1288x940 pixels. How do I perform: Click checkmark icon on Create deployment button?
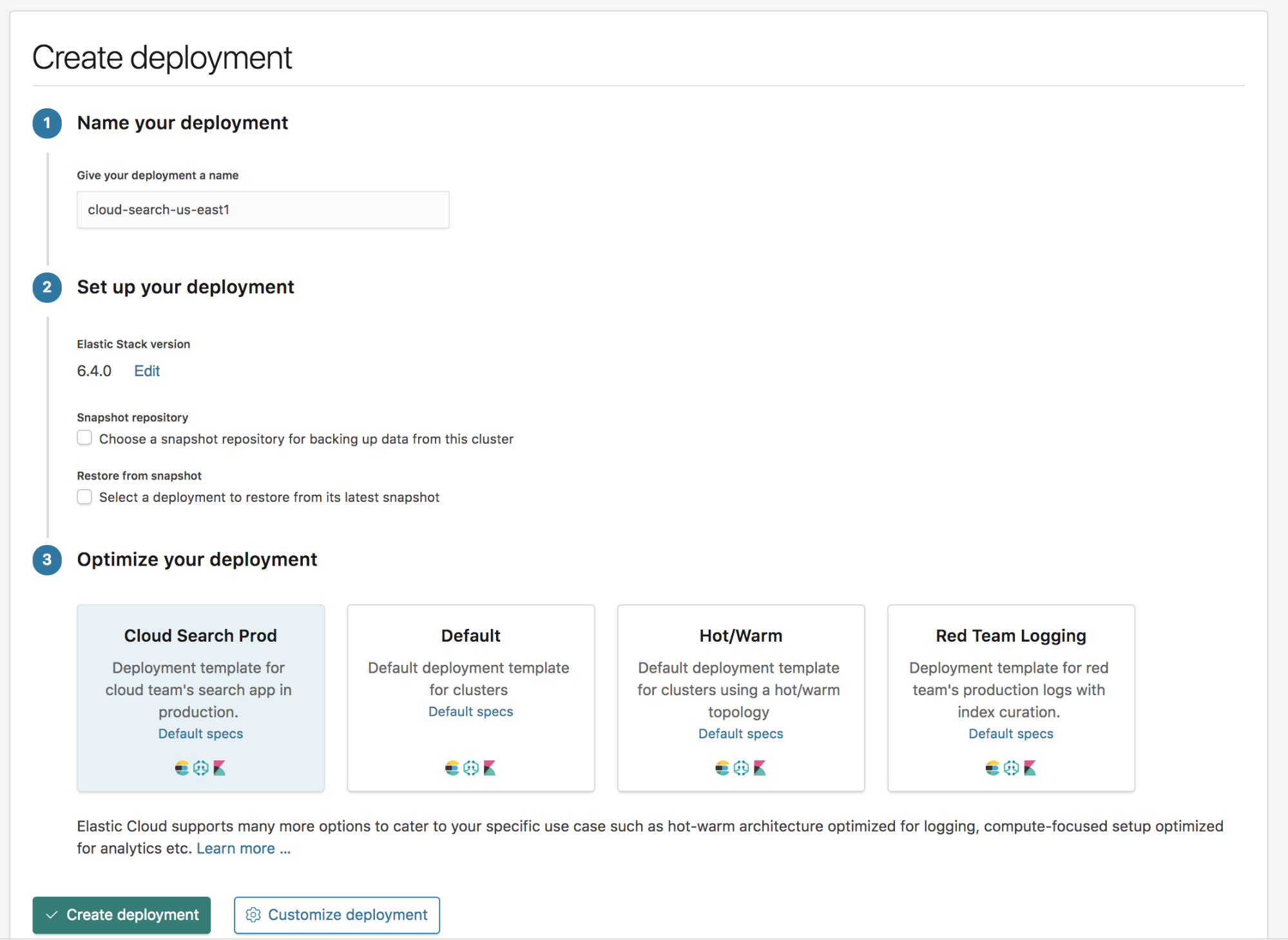52,915
